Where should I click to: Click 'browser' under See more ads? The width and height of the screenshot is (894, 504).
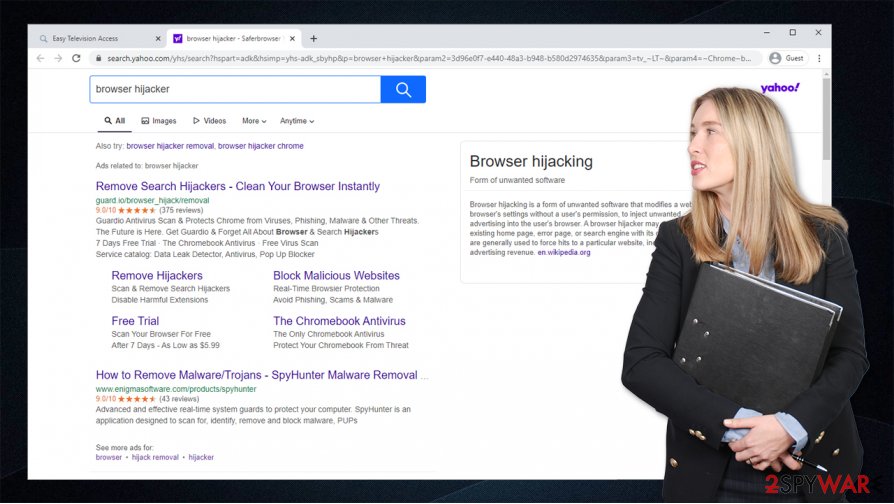109,457
